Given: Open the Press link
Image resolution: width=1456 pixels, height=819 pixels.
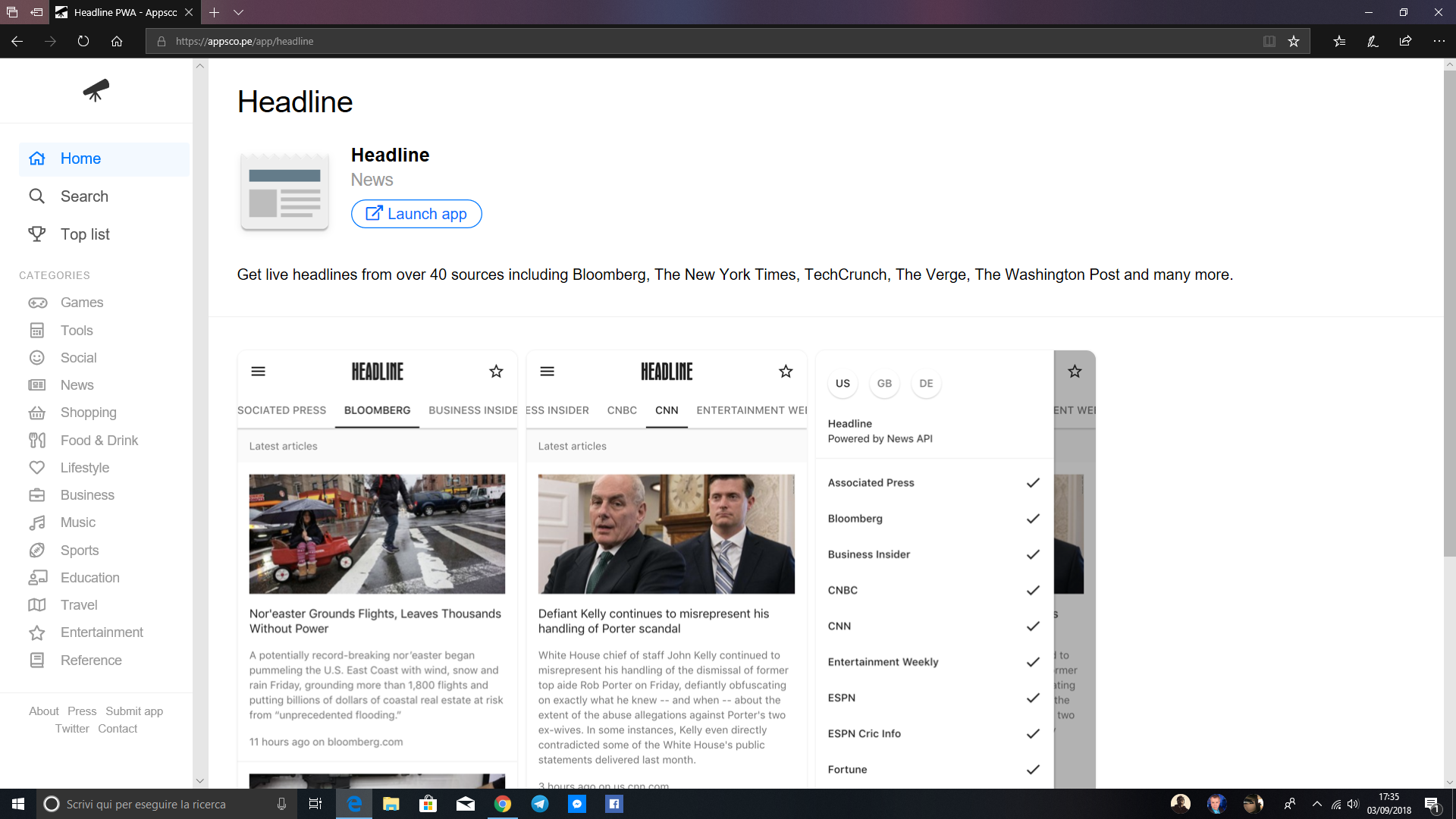Looking at the screenshot, I should click(x=82, y=711).
